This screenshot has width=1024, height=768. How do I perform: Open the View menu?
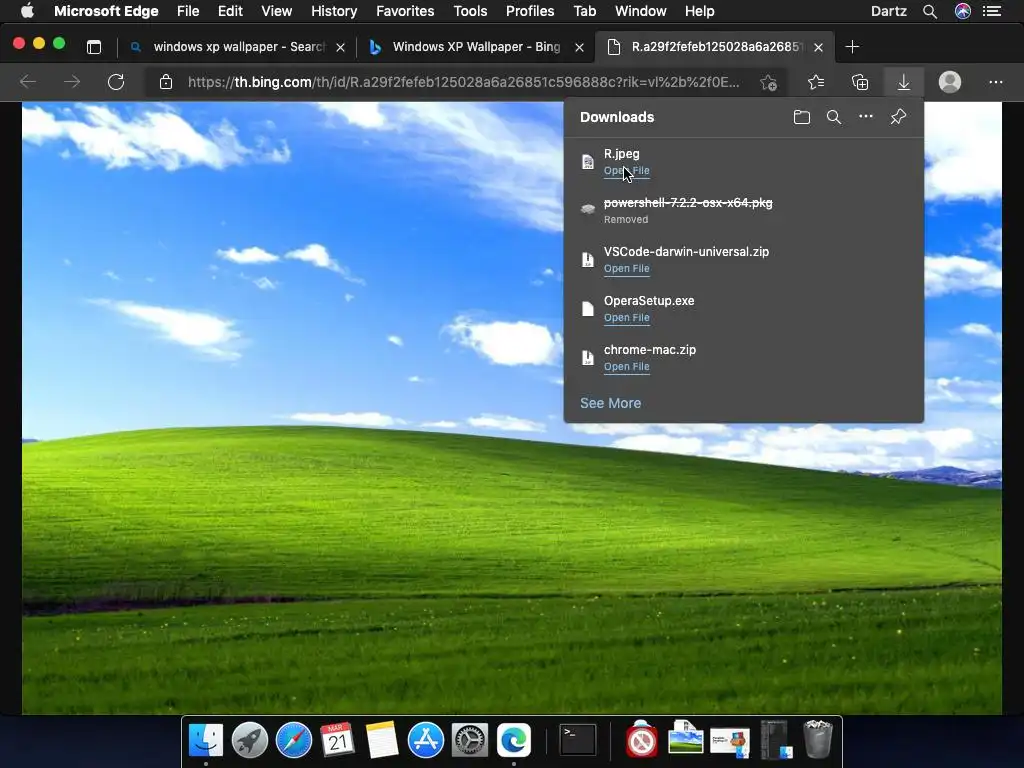pos(276,11)
